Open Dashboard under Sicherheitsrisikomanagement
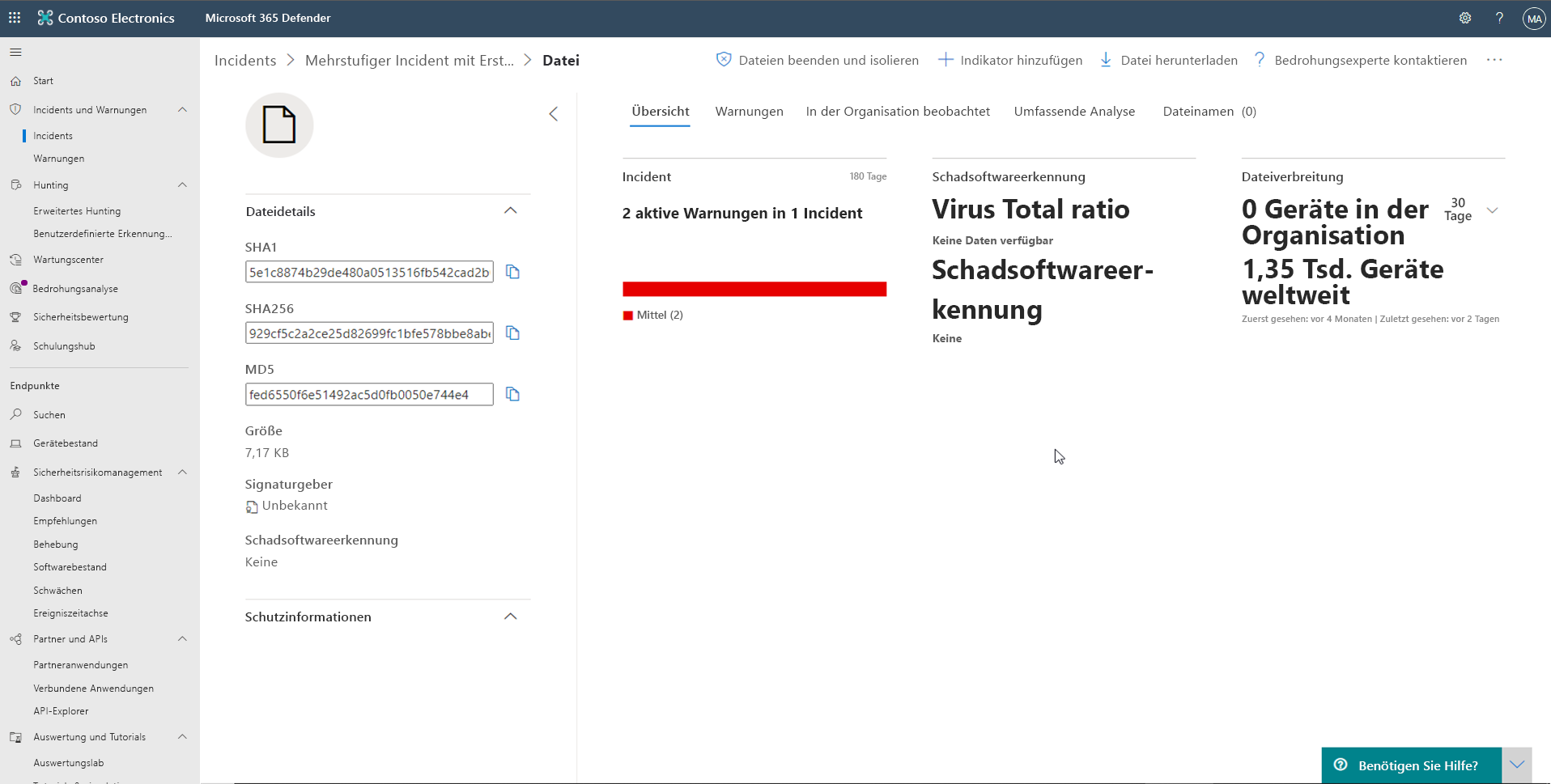Image resolution: width=1551 pixels, height=784 pixels. (57, 498)
